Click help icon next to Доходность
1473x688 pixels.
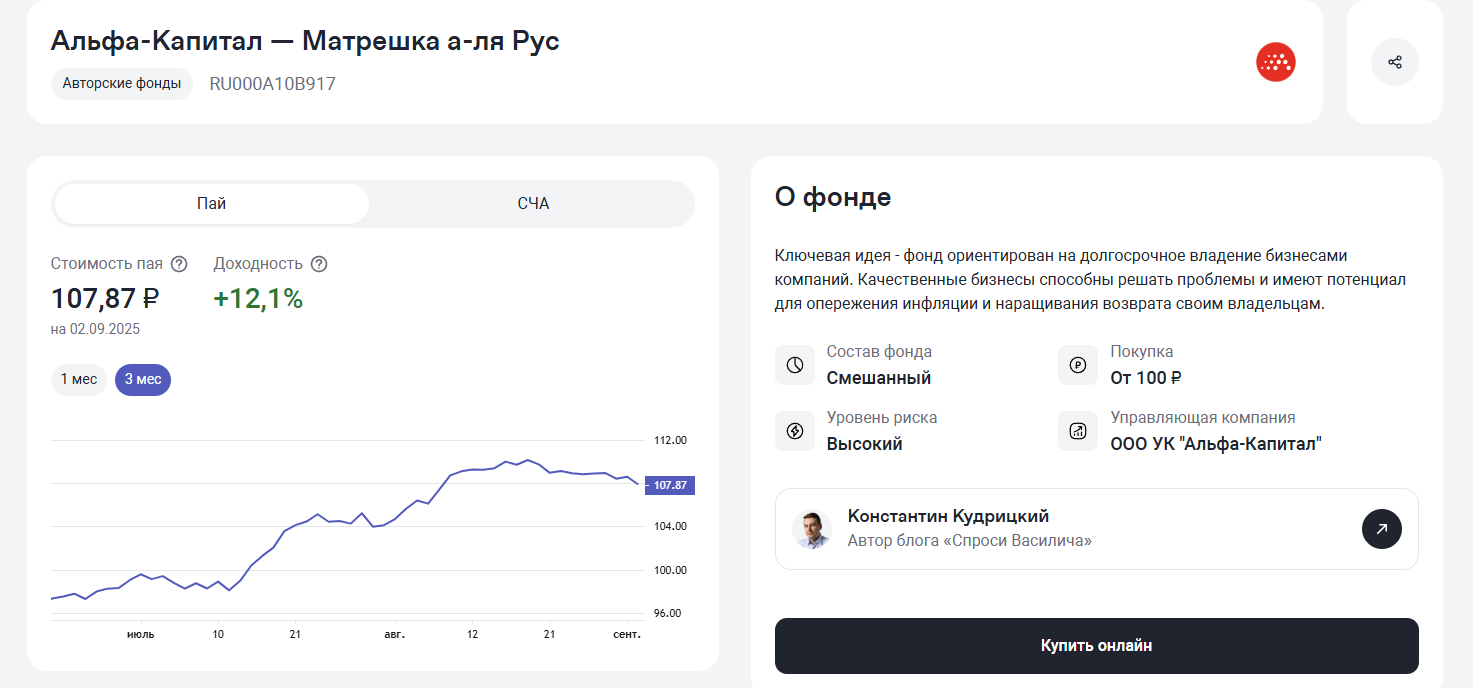click(319, 264)
